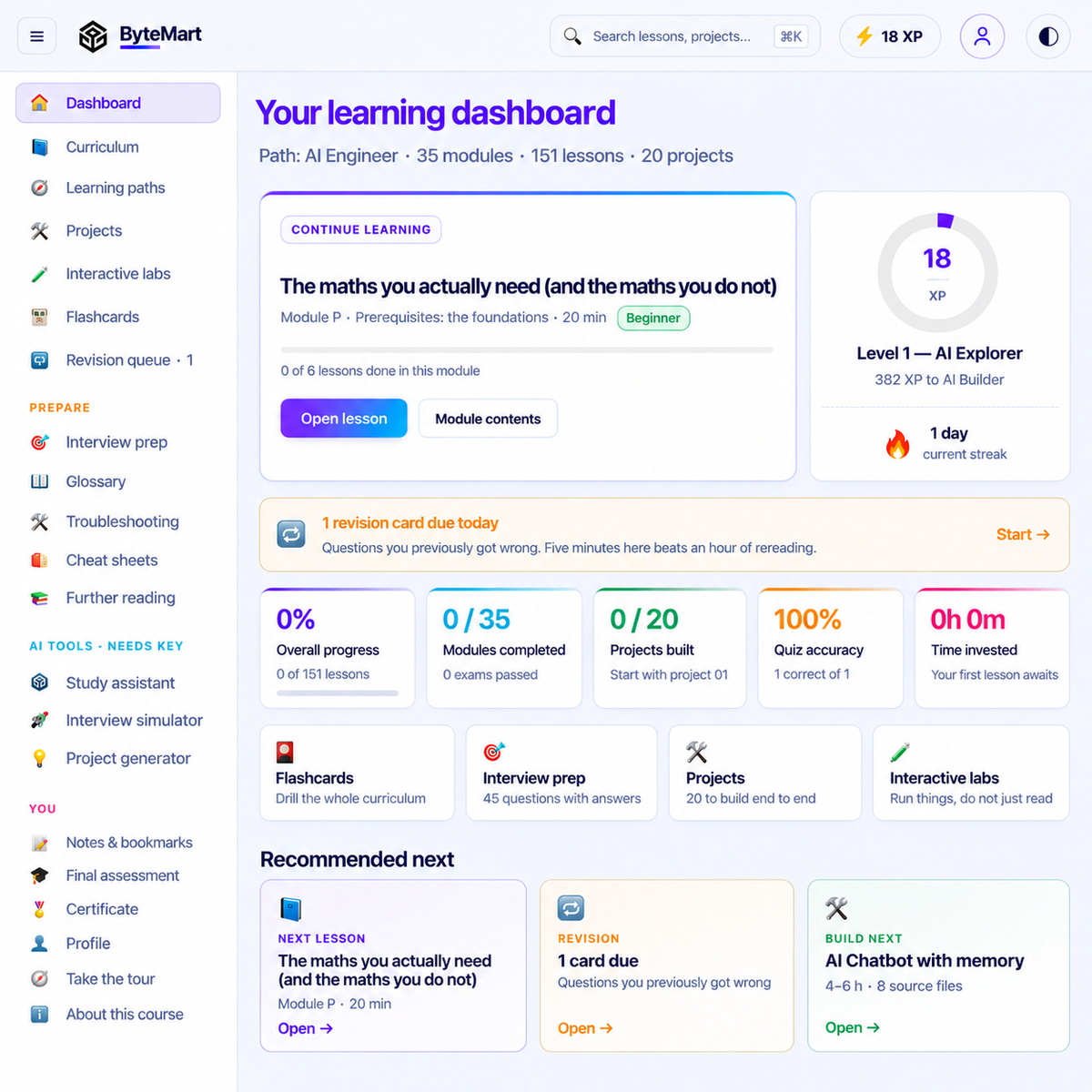1092x1092 pixels.
Task: Open the AI Chatbot with memory project
Action: pyautogui.click(x=853, y=1027)
